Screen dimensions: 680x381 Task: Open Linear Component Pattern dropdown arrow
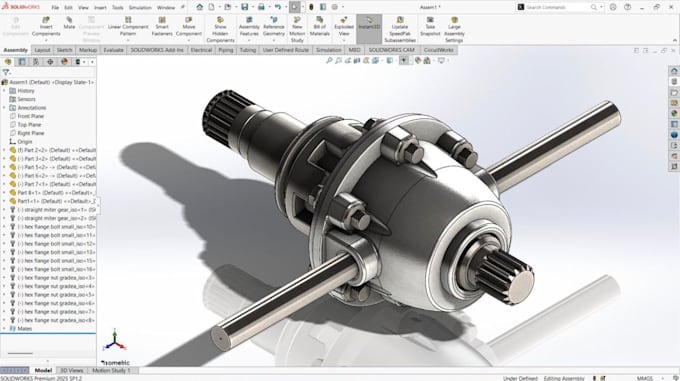coord(128,40)
